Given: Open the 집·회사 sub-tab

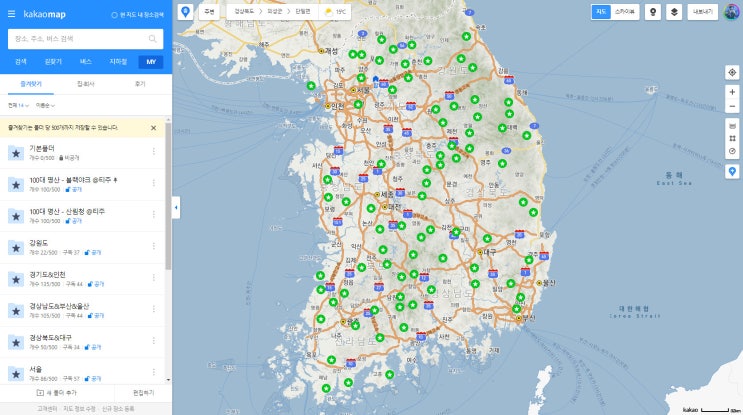Looking at the screenshot, I should pos(86,84).
